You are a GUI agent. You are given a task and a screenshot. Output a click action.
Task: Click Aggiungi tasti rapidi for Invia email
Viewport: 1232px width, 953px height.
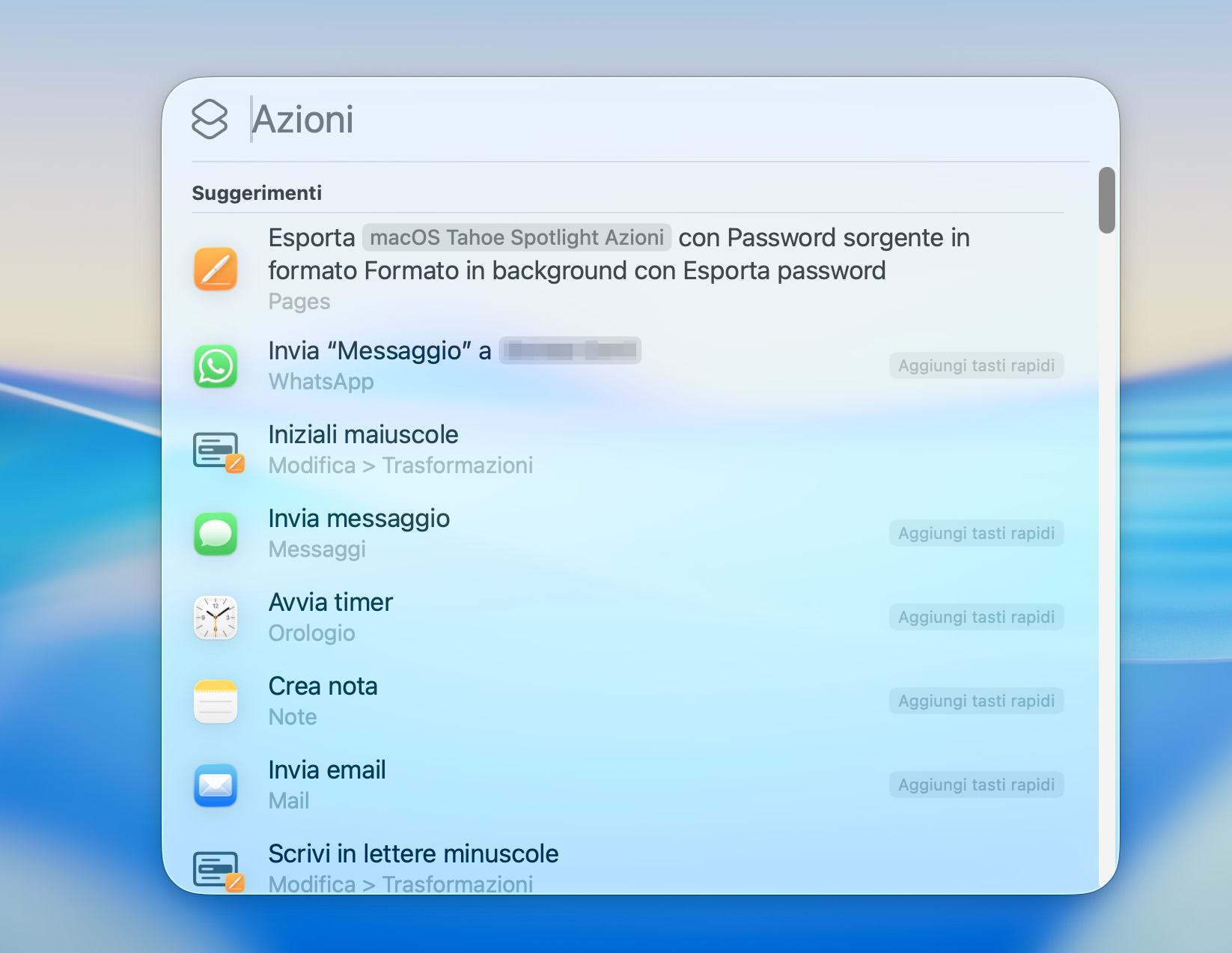[x=976, y=785]
